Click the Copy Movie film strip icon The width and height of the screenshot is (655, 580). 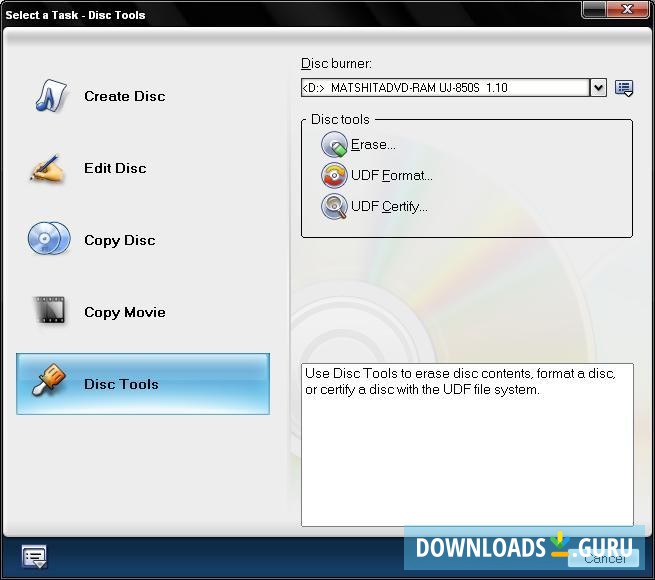tap(50, 310)
